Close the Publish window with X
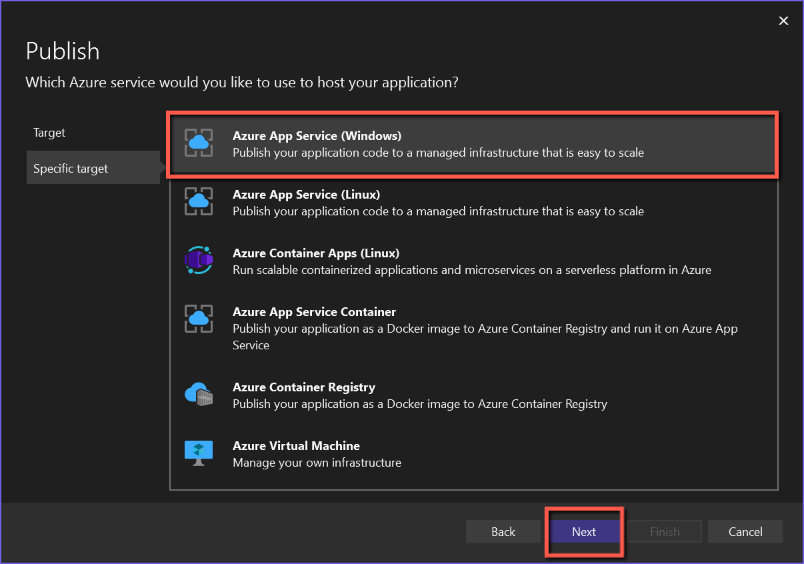 782,20
